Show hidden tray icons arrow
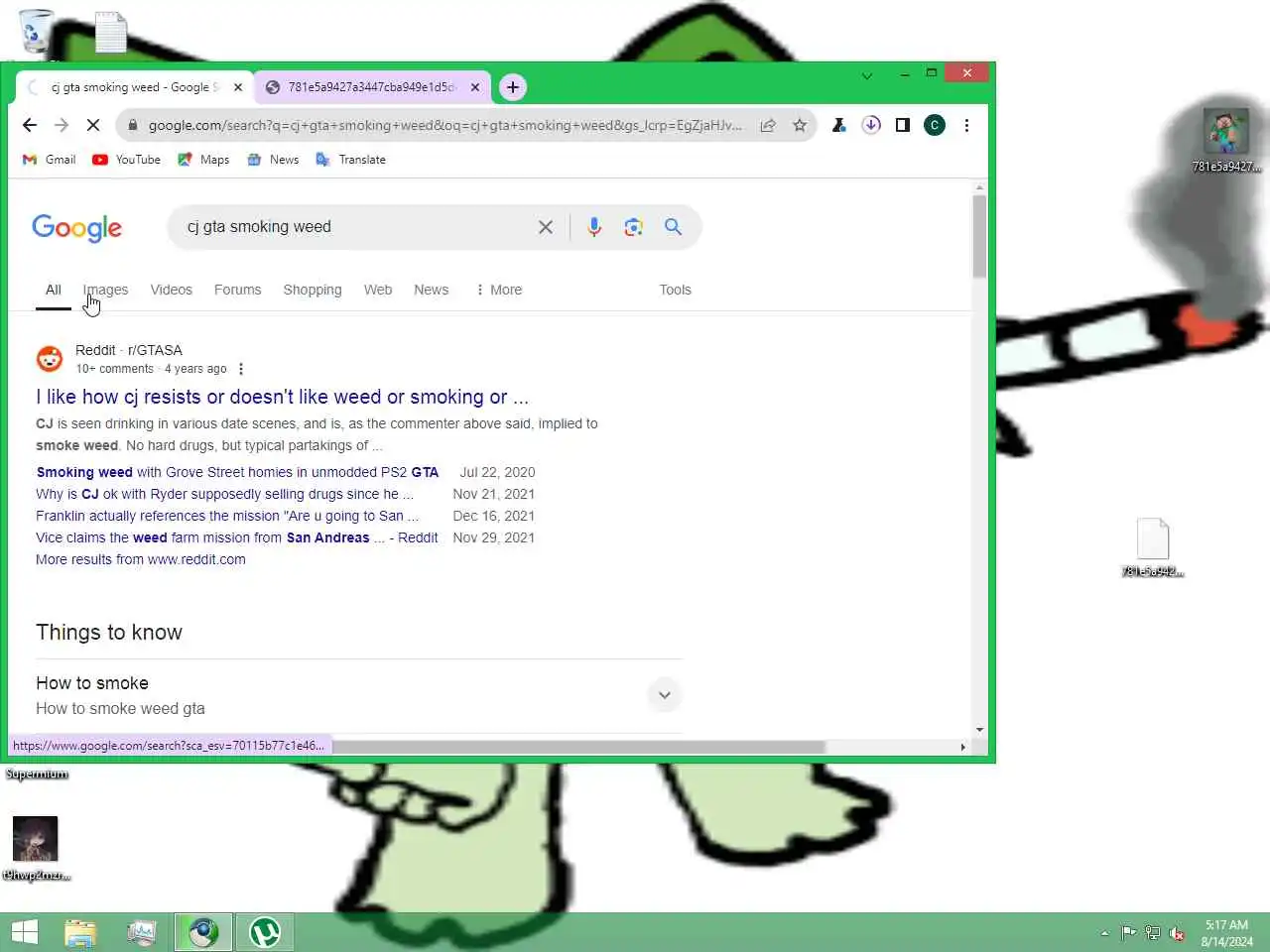This screenshot has width=1270, height=952. click(x=1104, y=933)
